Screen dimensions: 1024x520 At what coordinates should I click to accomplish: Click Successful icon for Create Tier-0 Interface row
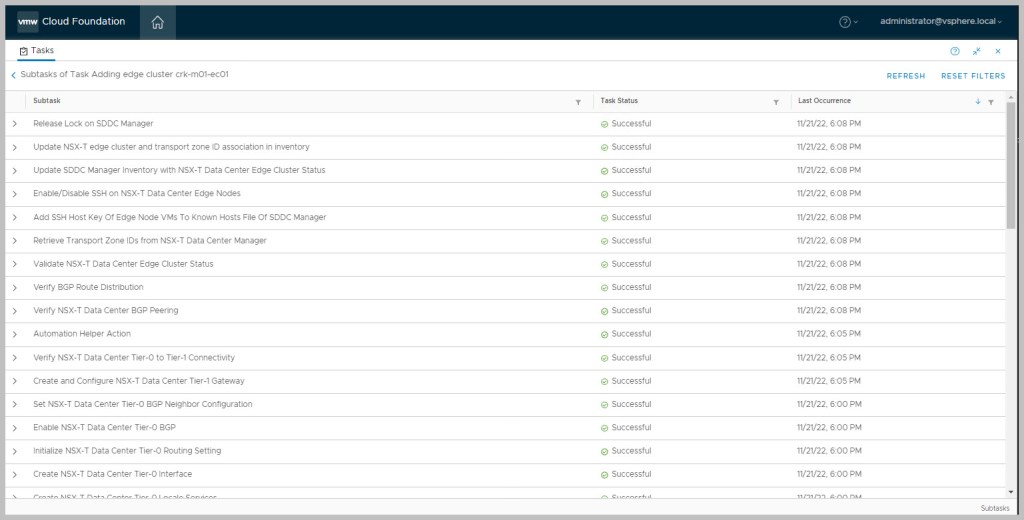click(604, 475)
